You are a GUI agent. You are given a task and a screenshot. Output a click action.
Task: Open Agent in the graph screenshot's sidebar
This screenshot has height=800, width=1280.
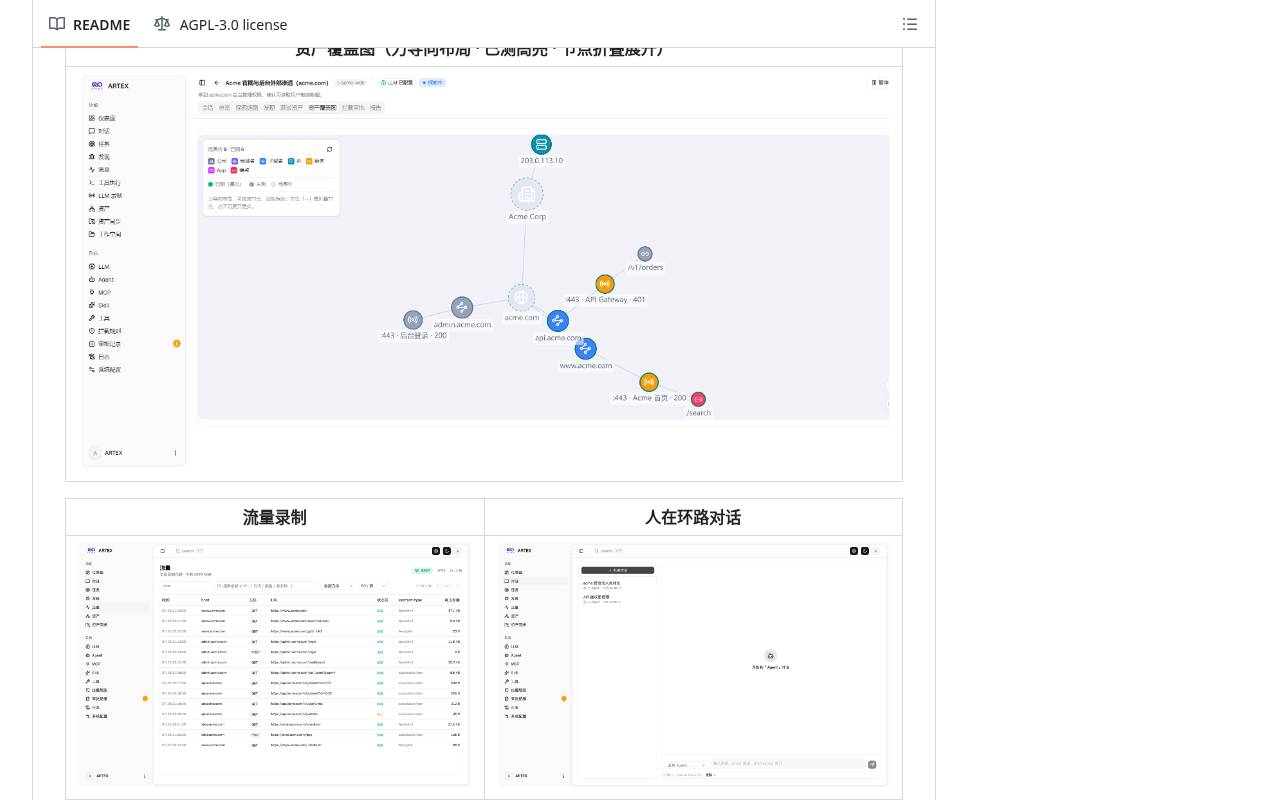coord(101,280)
